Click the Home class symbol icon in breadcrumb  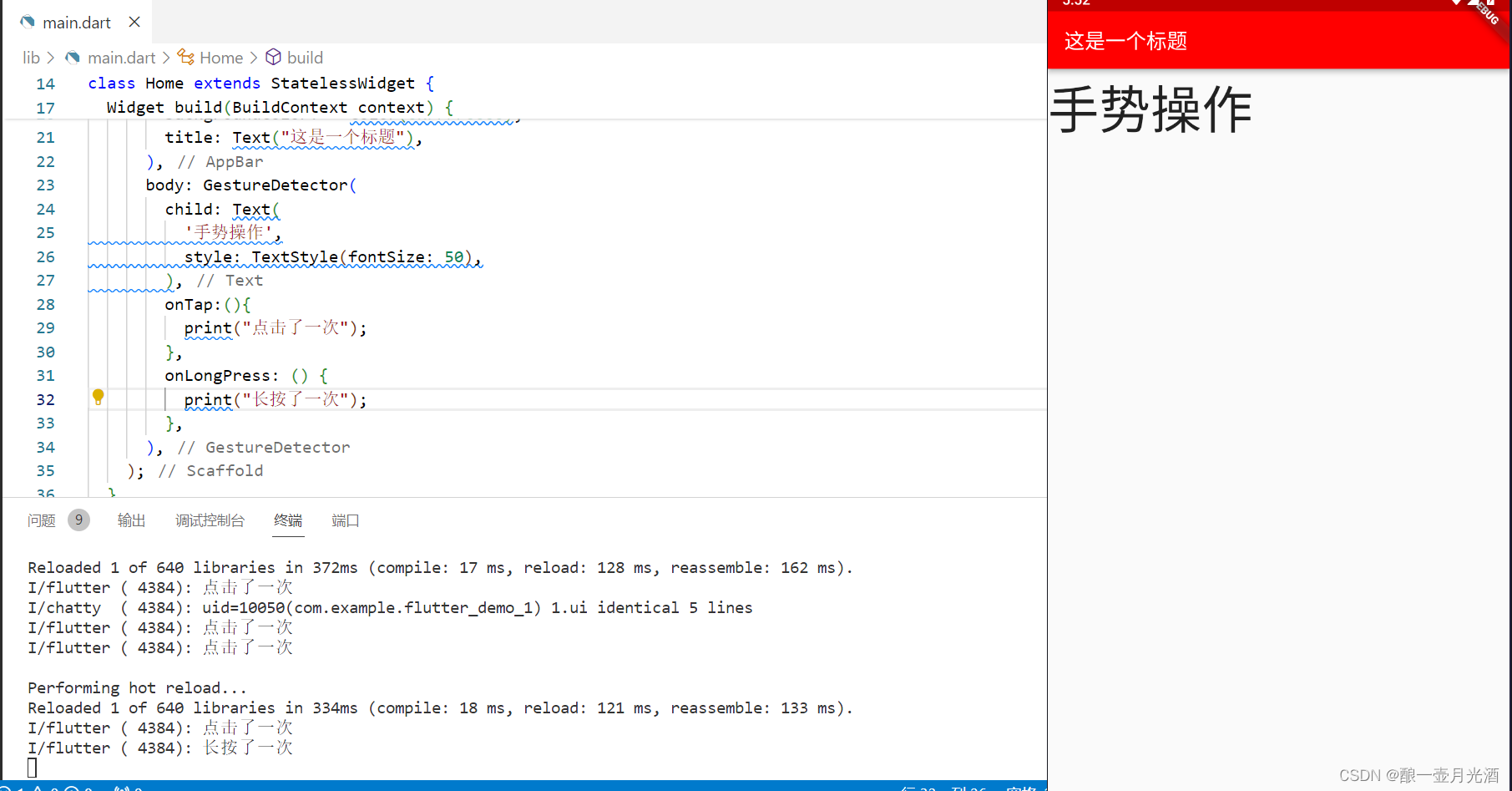click(x=187, y=57)
